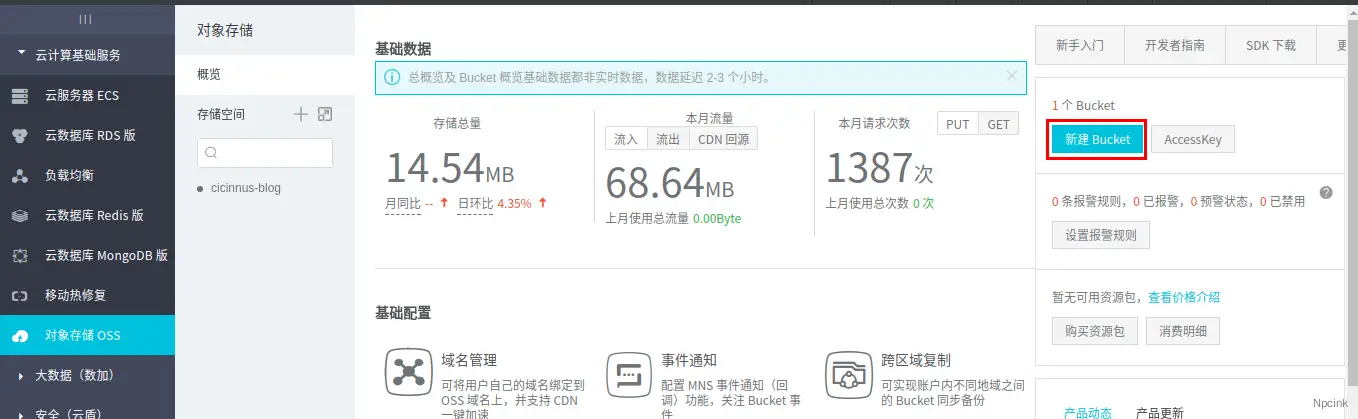The width and height of the screenshot is (1358, 419).
Task: Collapse the 云计算基础服务 section
Action: tap(22, 54)
